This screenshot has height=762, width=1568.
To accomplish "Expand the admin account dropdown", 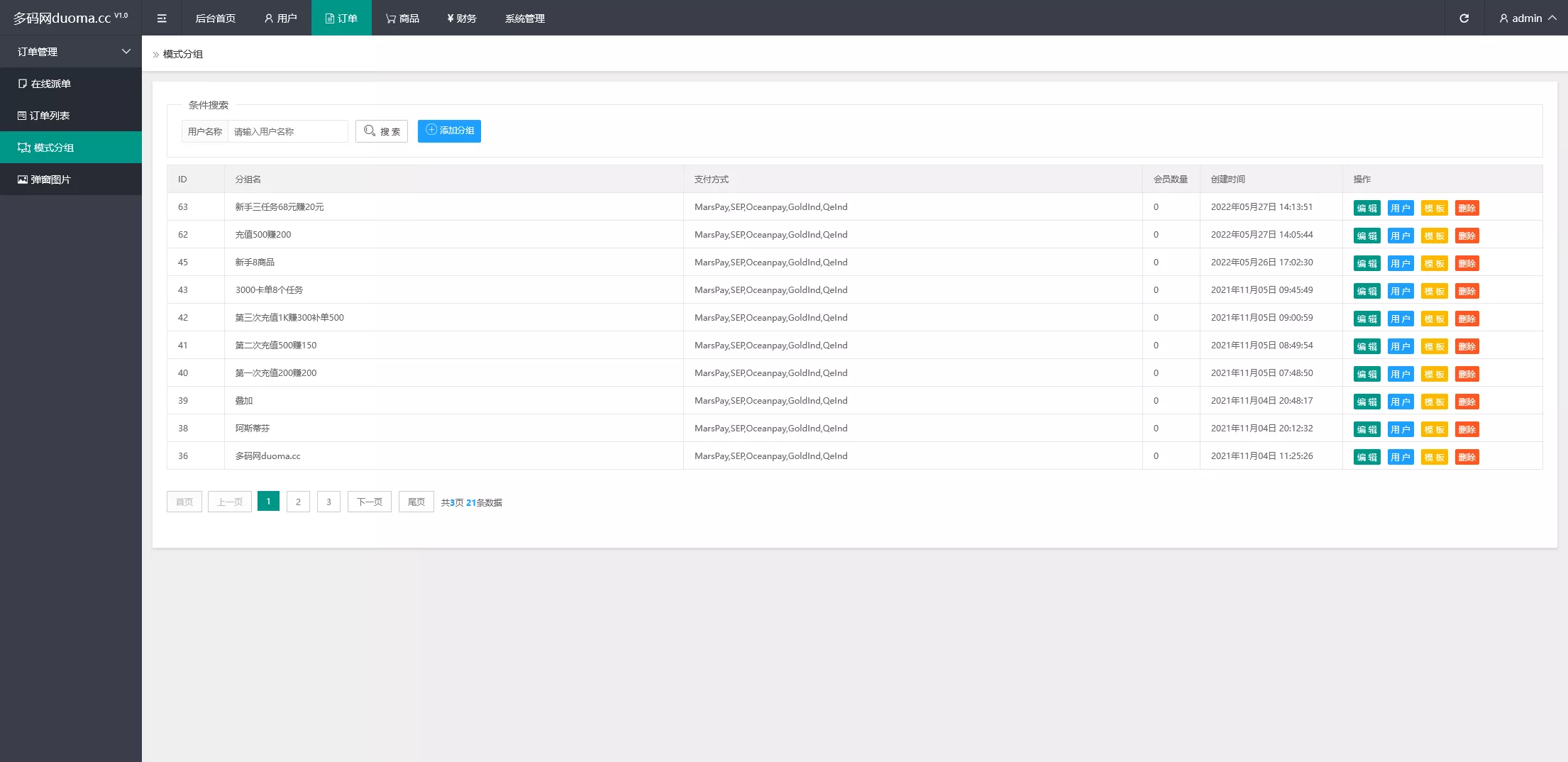I will pos(1527,18).
